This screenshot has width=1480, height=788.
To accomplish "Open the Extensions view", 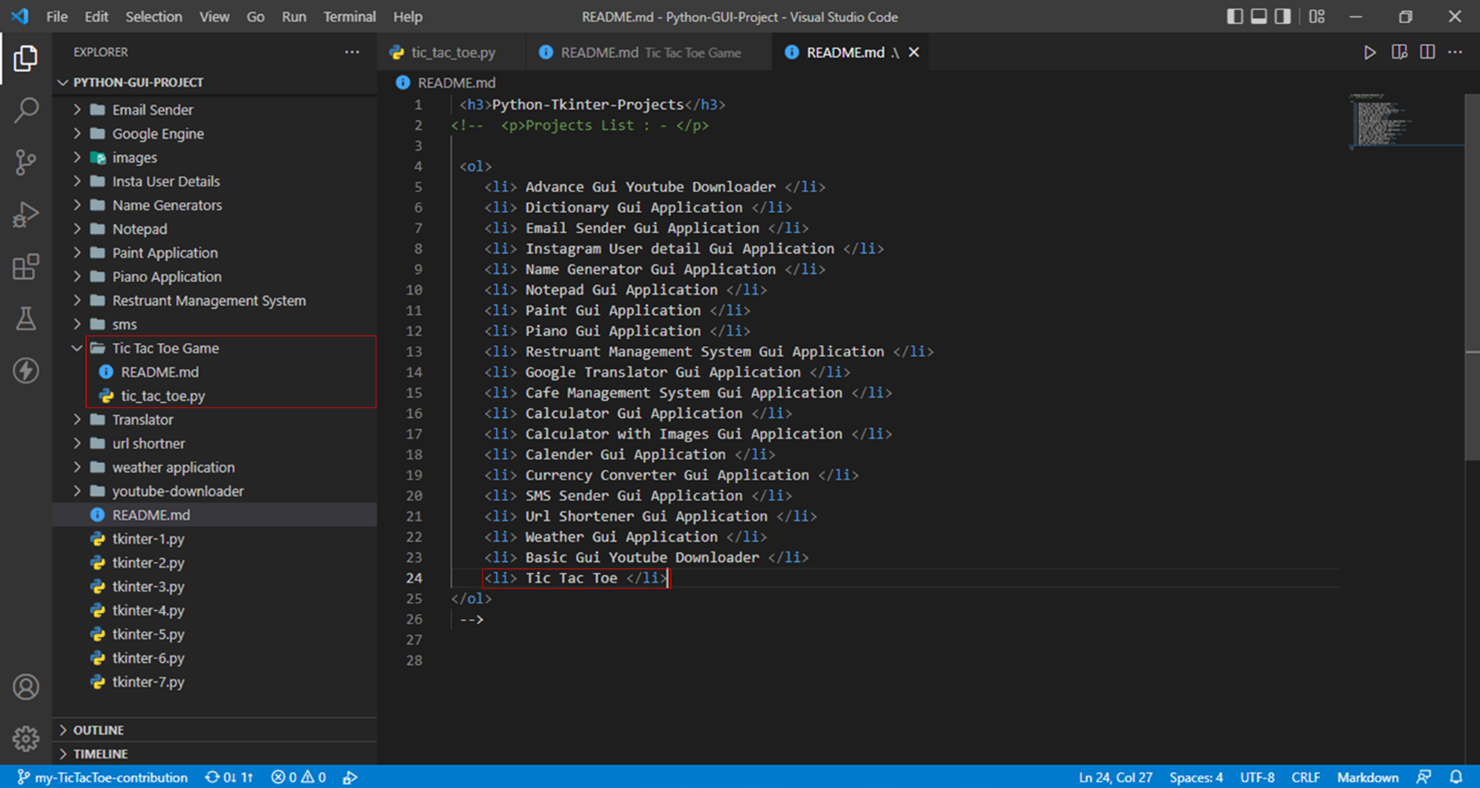I will click(26, 266).
